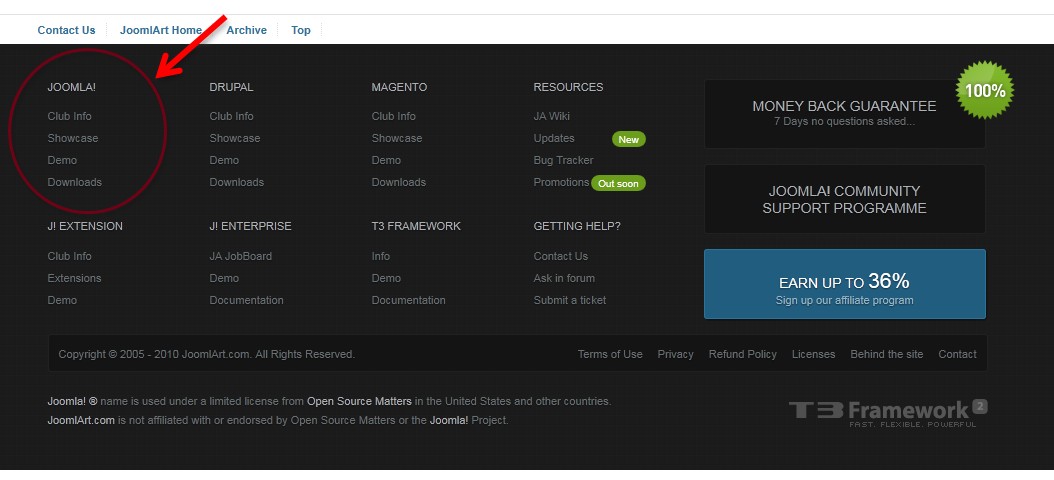Open Demo under MAGENTO column

click(x=386, y=161)
